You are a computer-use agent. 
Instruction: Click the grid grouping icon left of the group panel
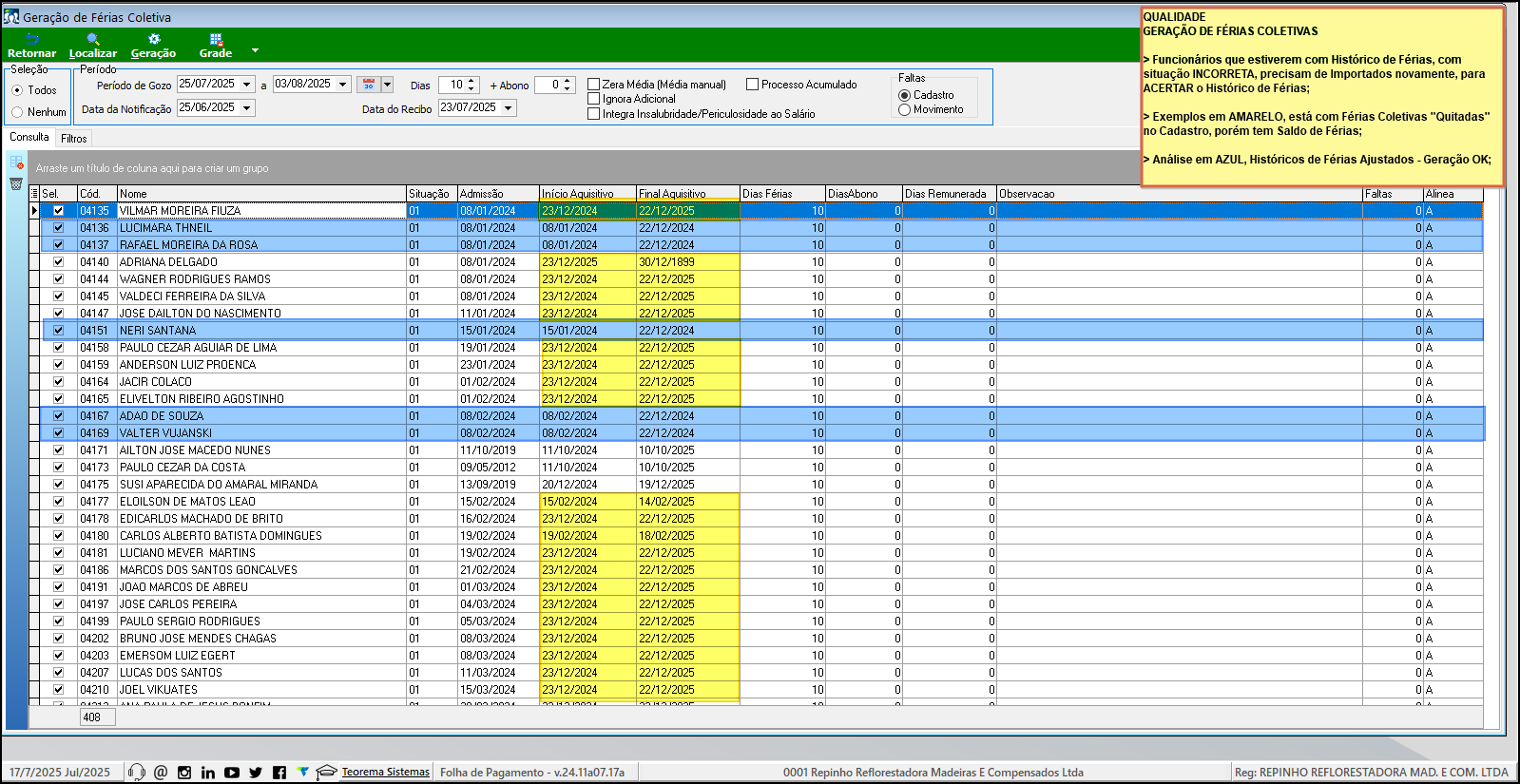click(16, 163)
